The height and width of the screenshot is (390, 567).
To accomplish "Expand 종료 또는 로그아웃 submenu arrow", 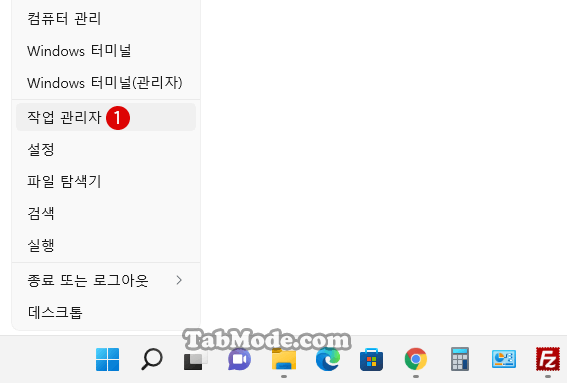I will point(179,280).
